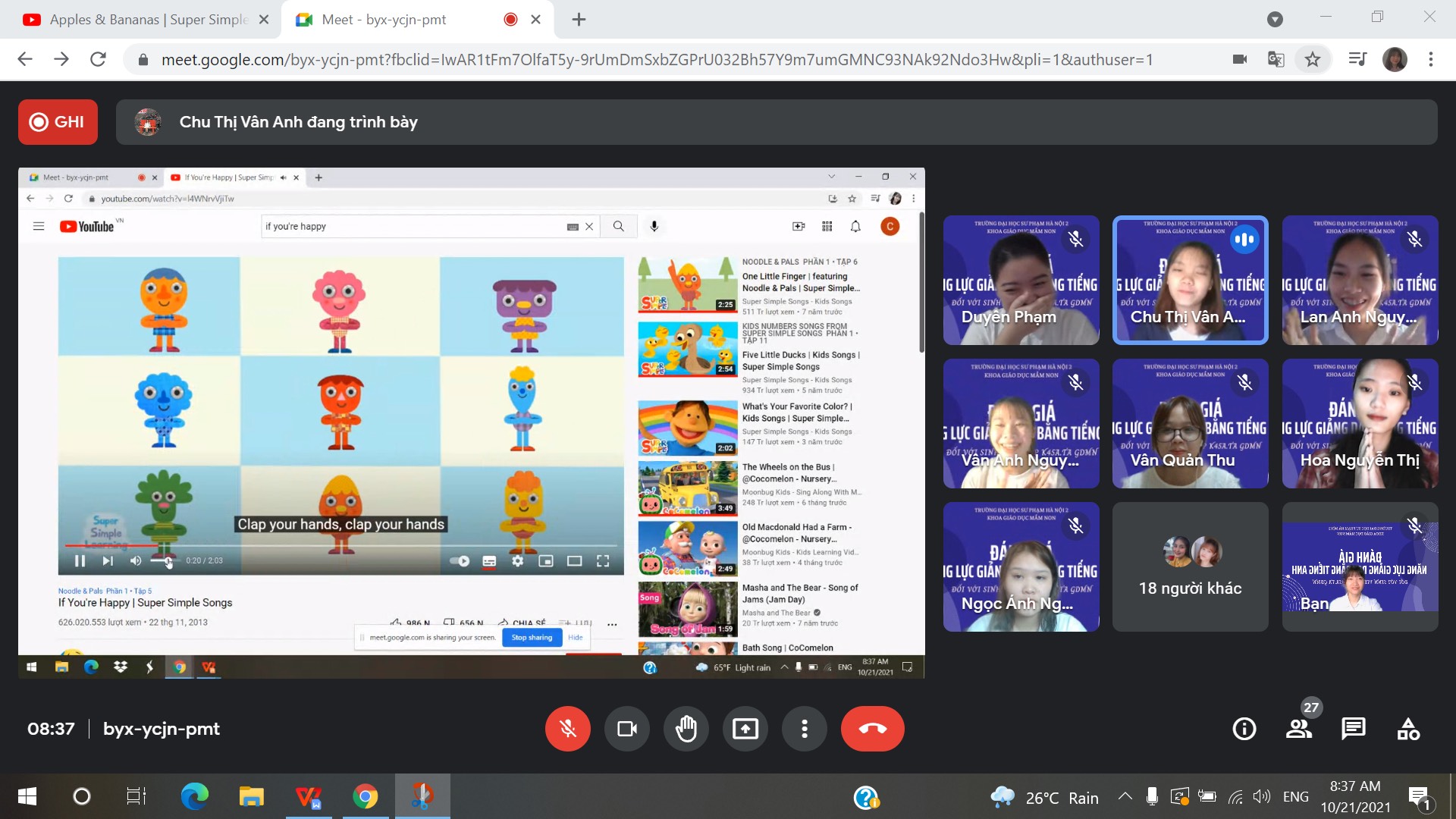Viewport: 1456px width, 819px height.
Task: Select the Vân Quản Thu video tile
Action: [x=1190, y=423]
